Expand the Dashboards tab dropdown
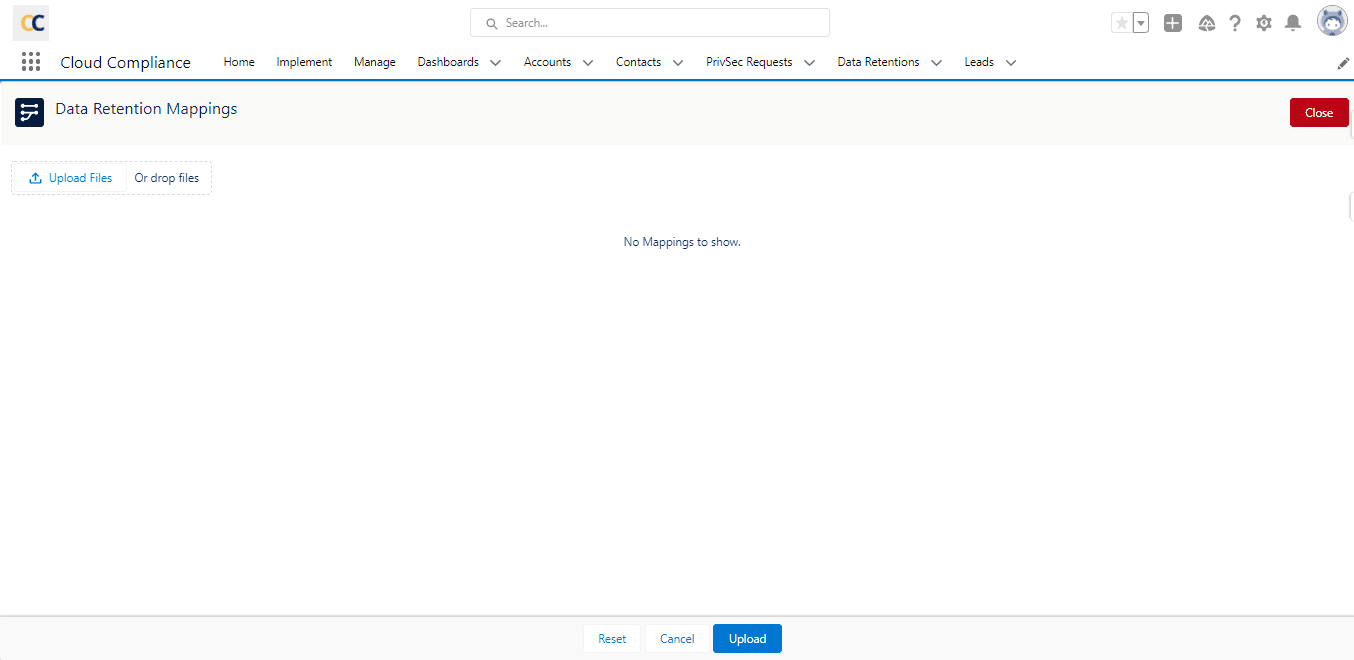 (496, 62)
